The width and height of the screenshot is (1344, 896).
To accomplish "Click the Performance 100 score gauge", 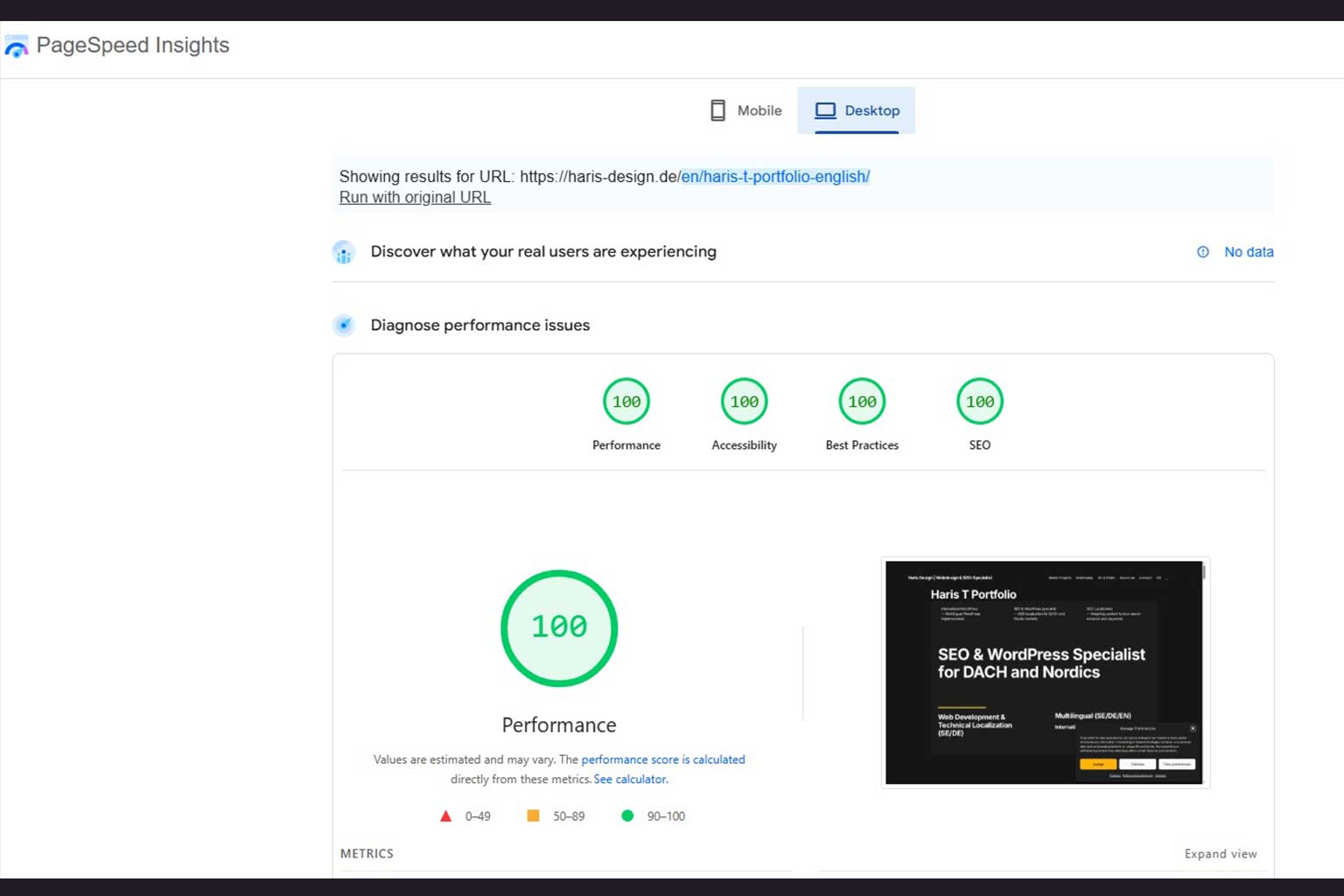I will pos(626,401).
